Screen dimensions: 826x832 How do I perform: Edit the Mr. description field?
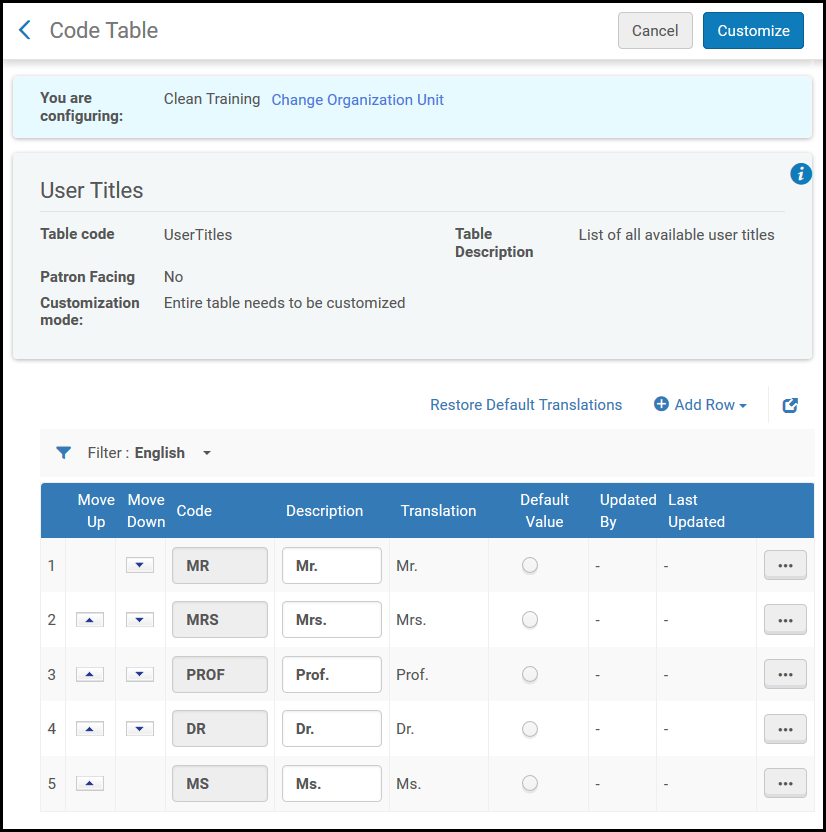332,566
